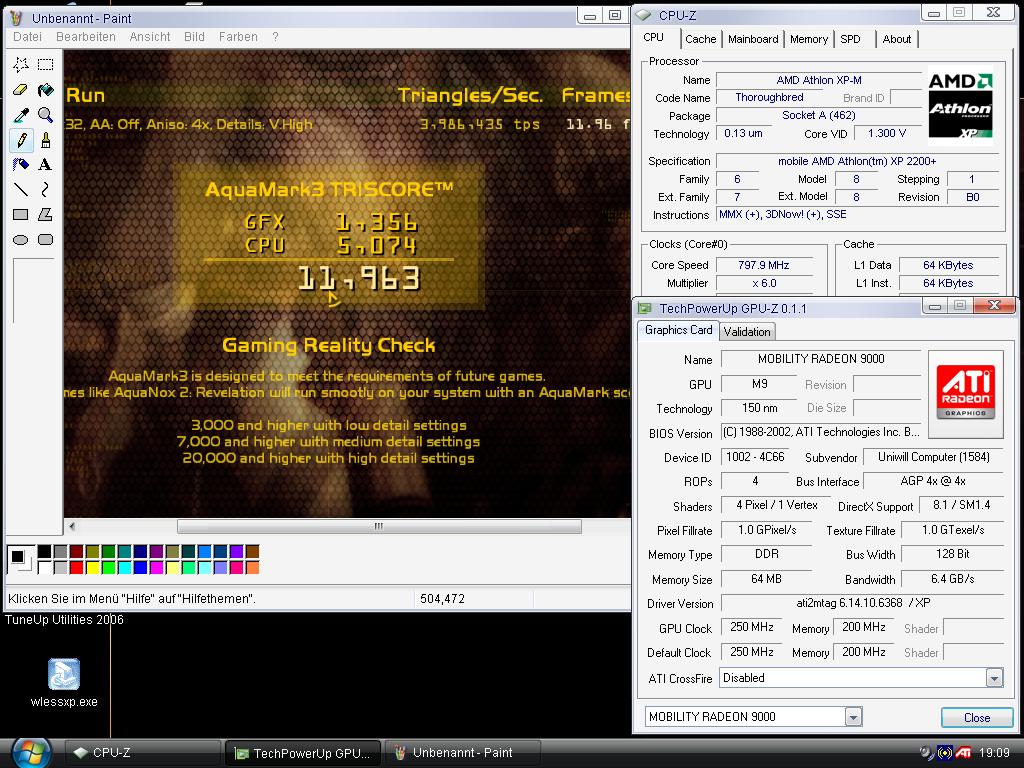Open the Ansicht menu
The image size is (1024, 768).
[150, 37]
